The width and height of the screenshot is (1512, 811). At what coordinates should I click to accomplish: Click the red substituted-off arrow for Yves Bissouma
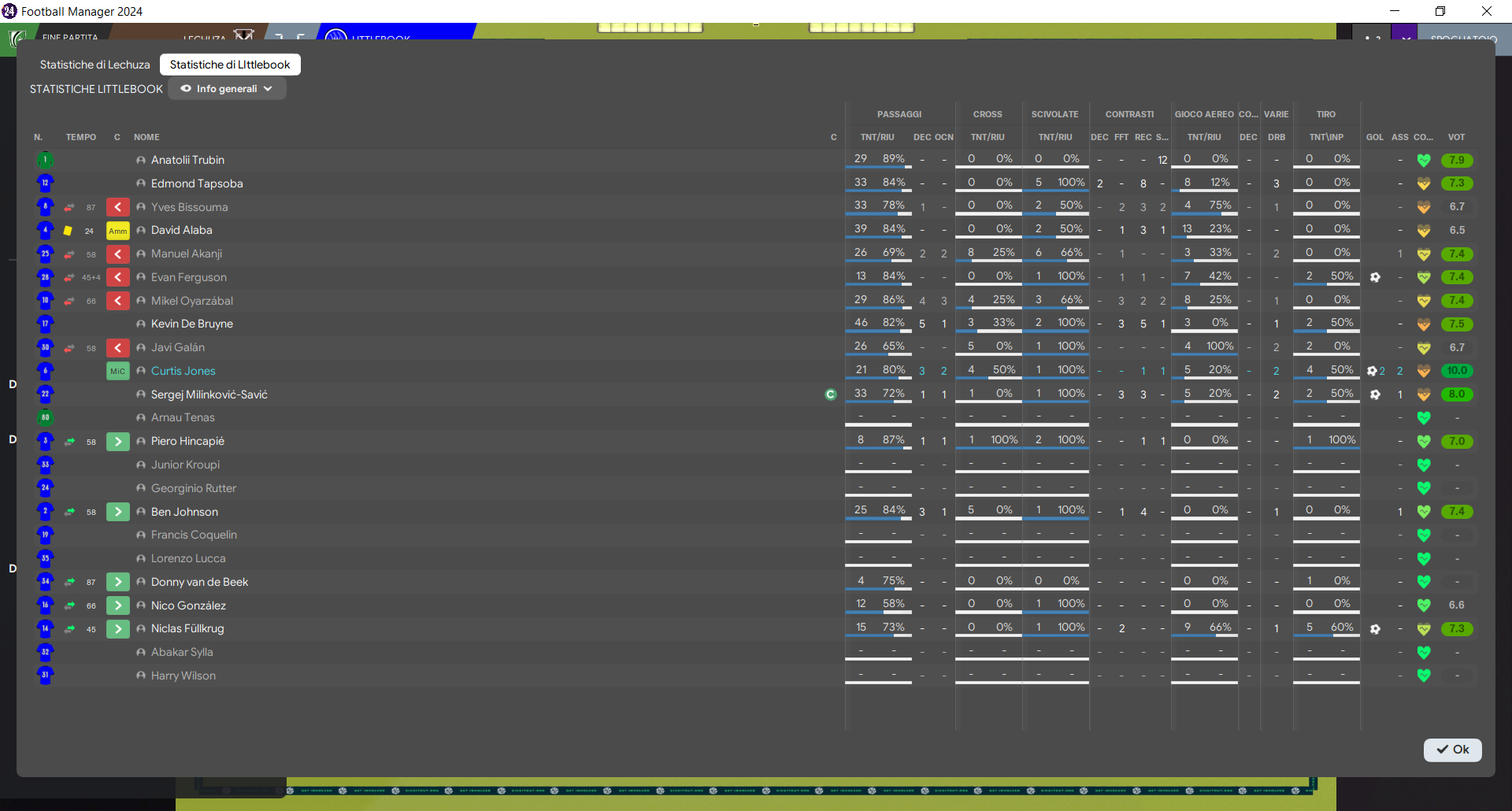coord(117,207)
